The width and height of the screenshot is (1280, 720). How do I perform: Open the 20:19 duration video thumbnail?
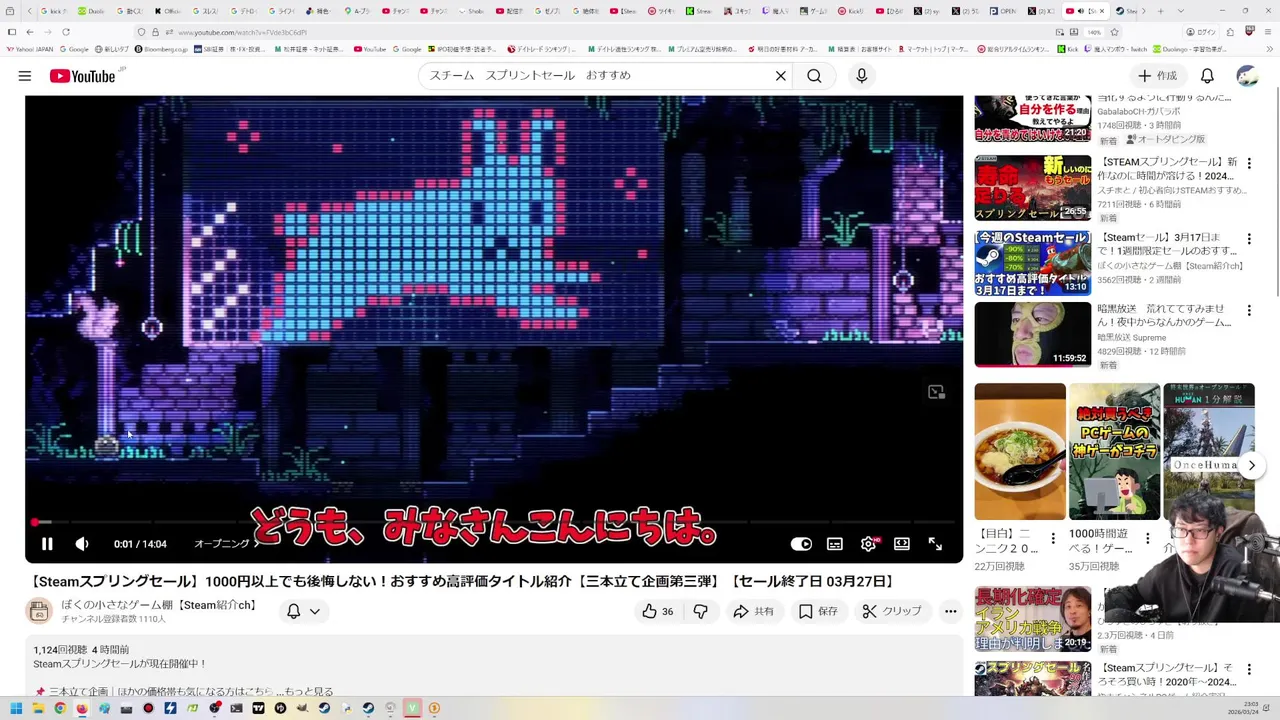1033,619
